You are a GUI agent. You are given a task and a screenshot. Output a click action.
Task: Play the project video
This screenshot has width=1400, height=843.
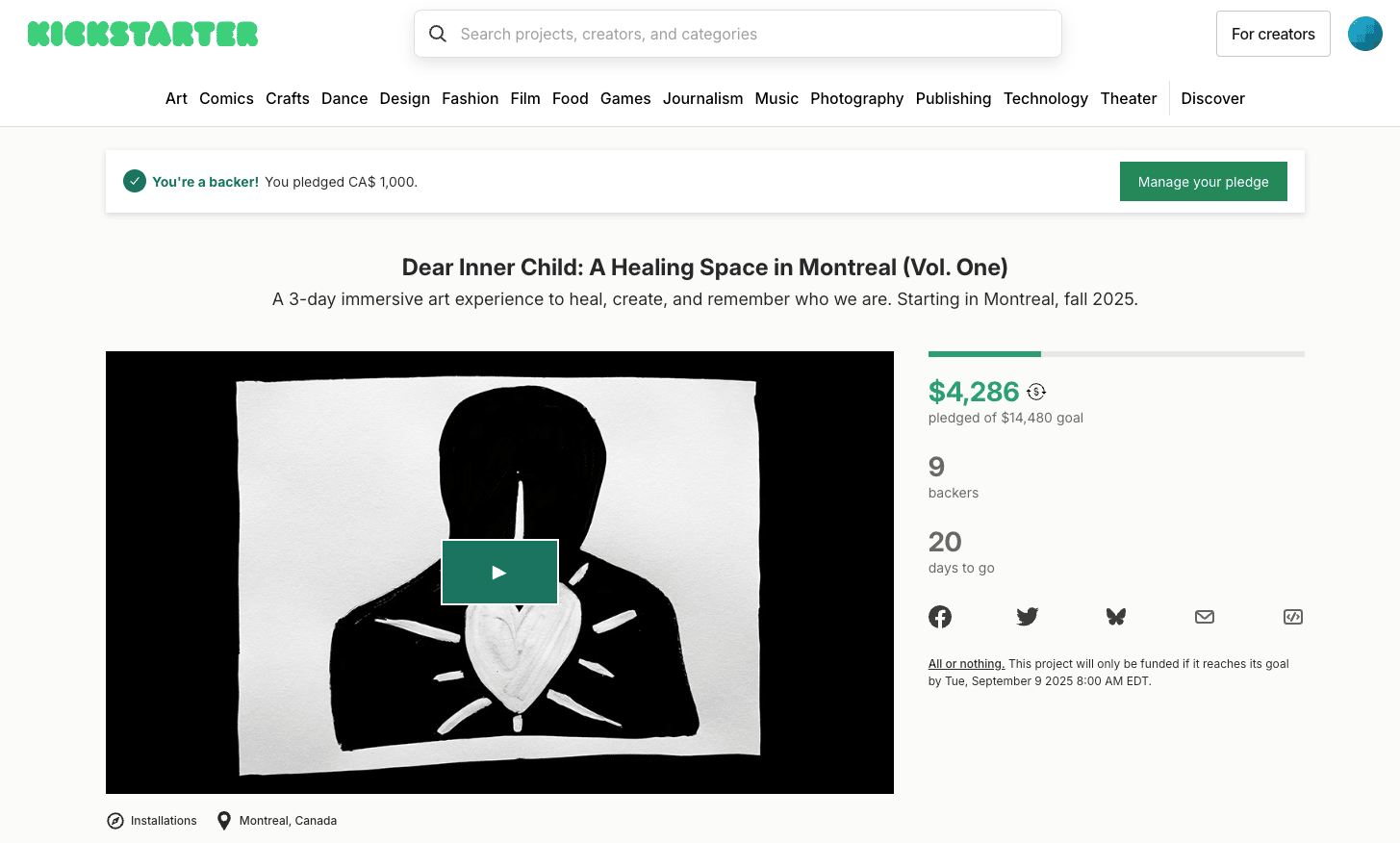tap(499, 572)
